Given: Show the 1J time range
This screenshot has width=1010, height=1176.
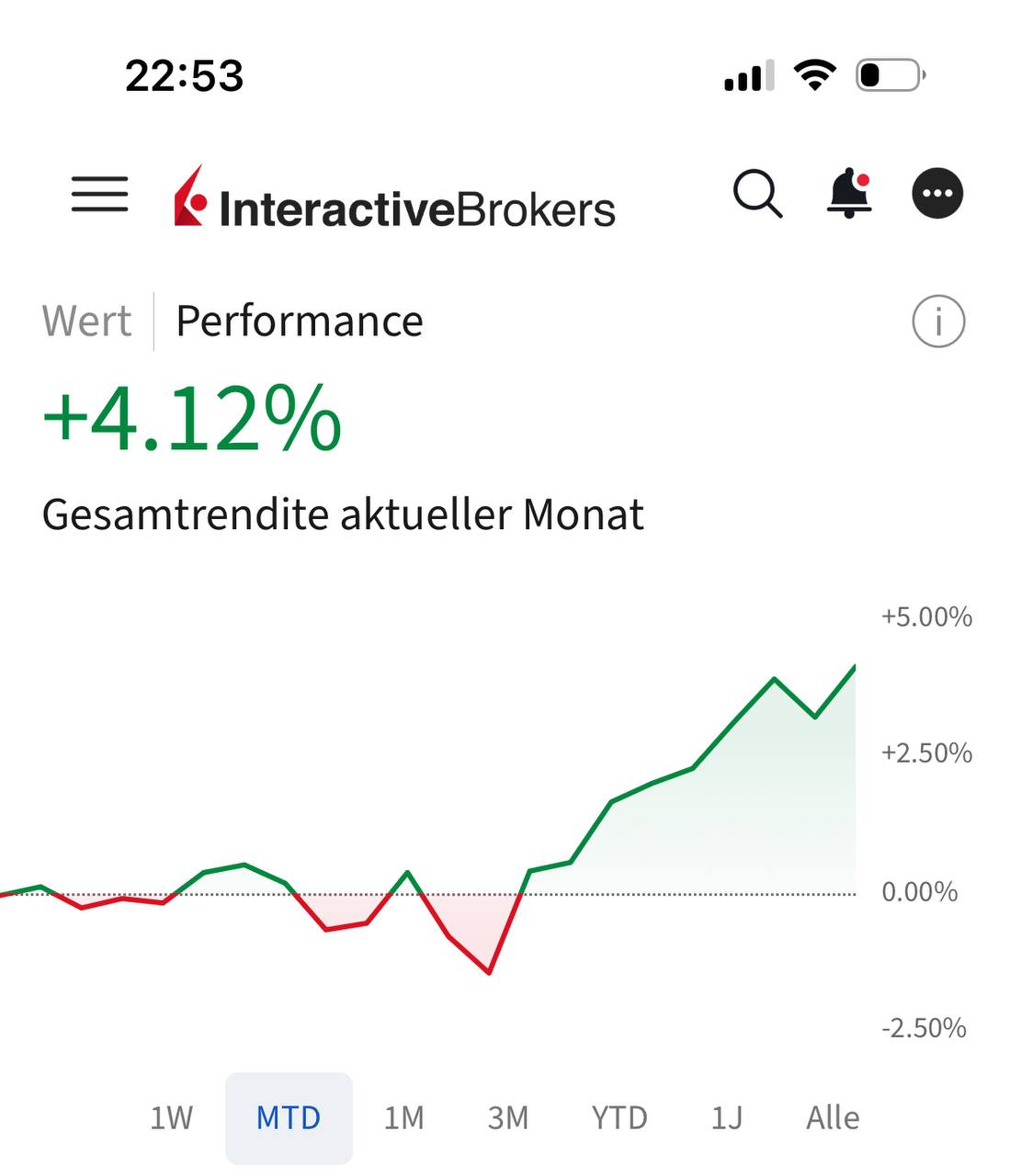Looking at the screenshot, I should 726,1118.
